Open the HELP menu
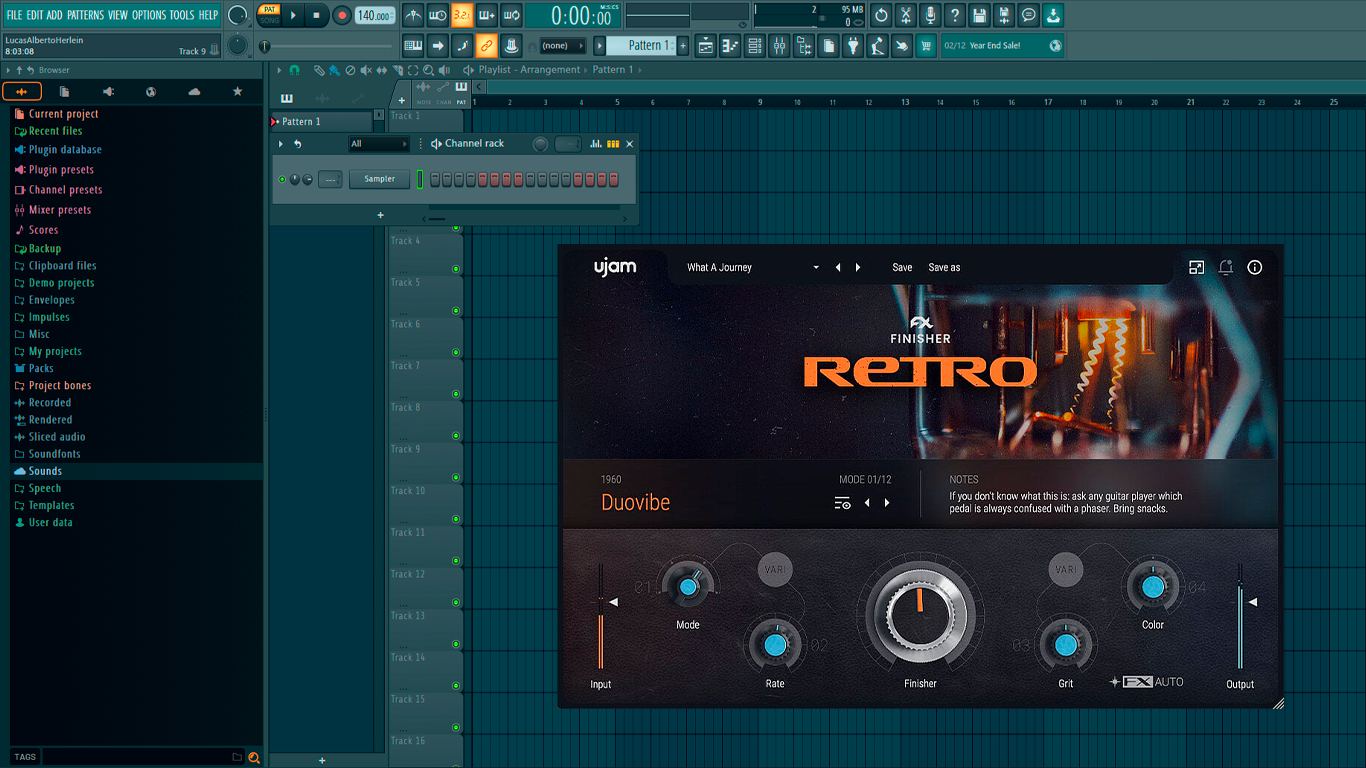Viewport: 1366px width, 768px height. coord(208,15)
